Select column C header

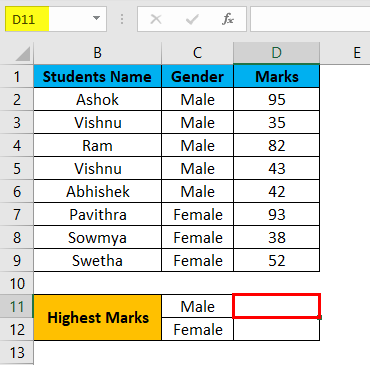[x=197, y=53]
